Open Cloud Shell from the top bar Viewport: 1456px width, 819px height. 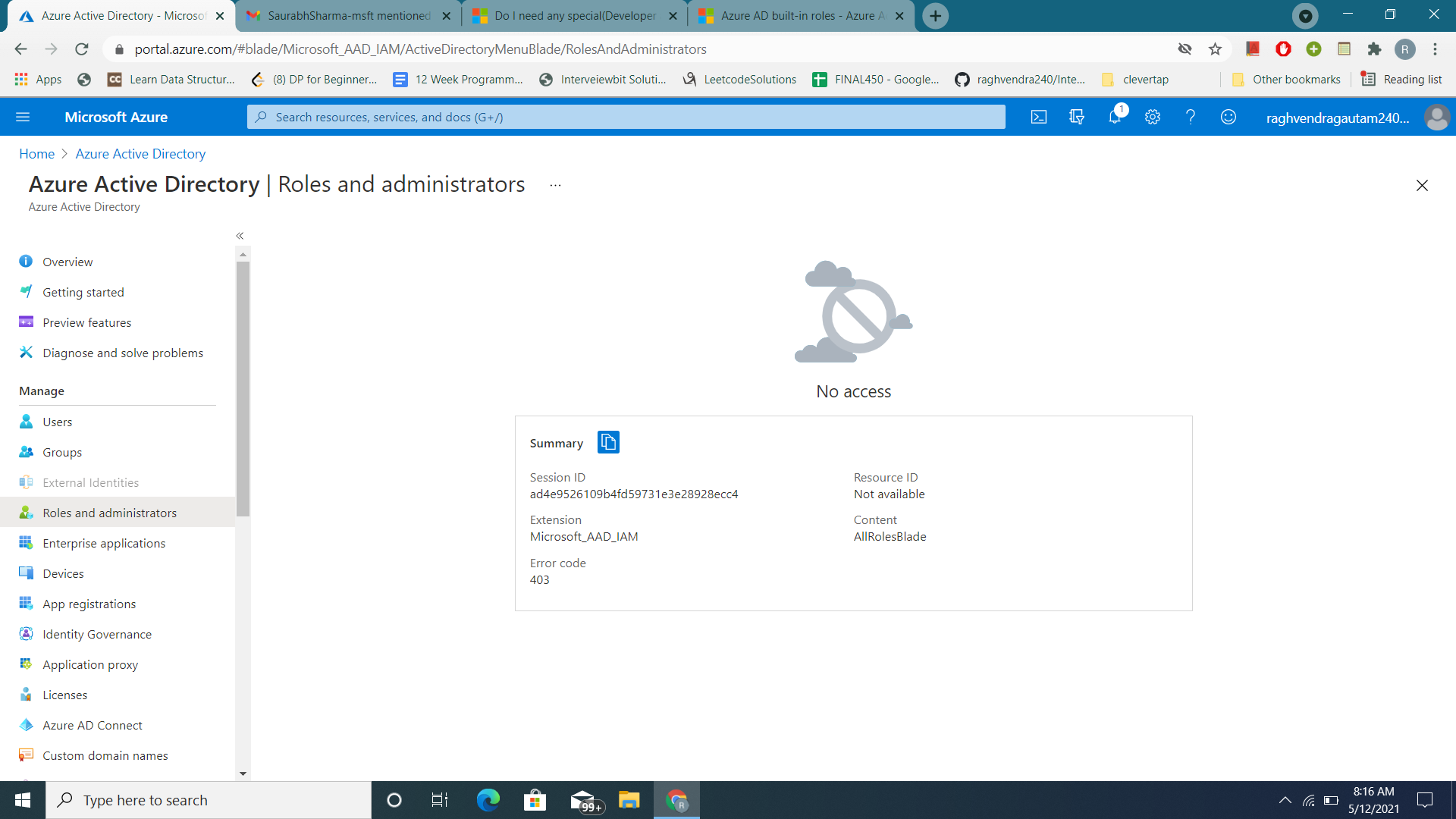coord(1039,117)
